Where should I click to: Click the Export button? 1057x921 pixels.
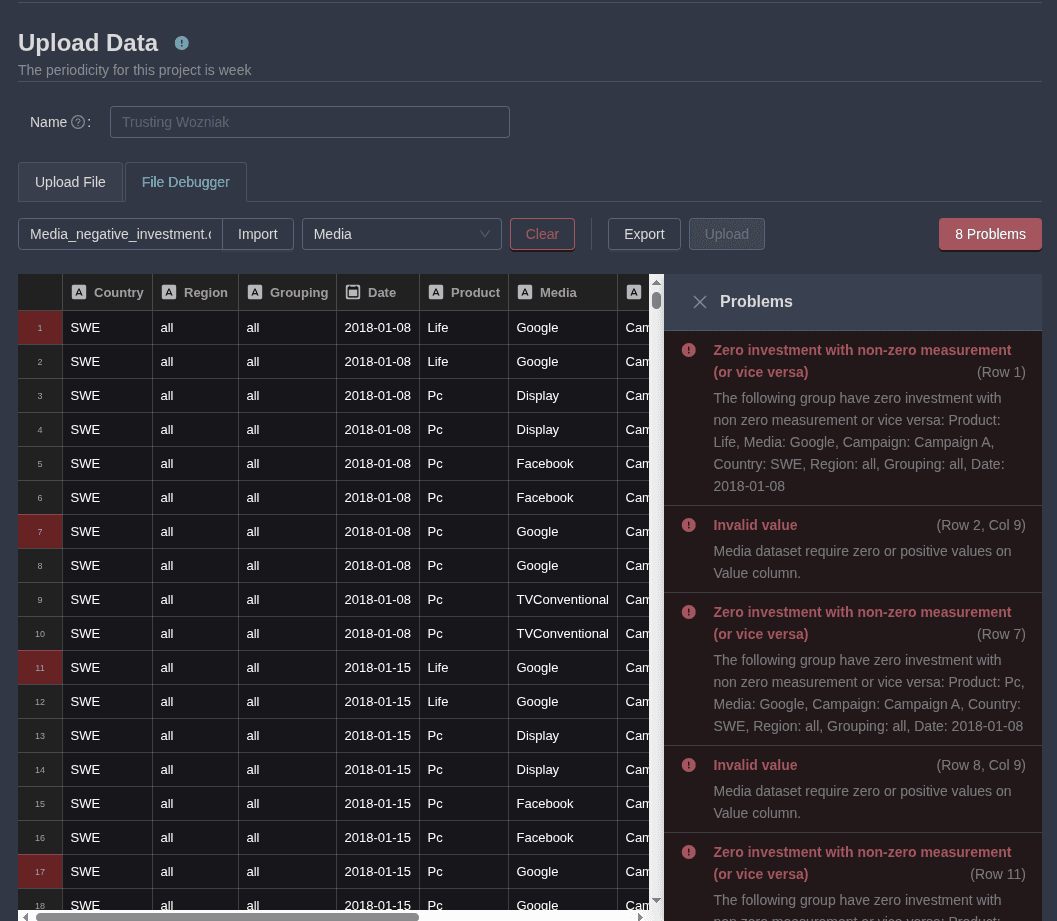[x=644, y=234]
